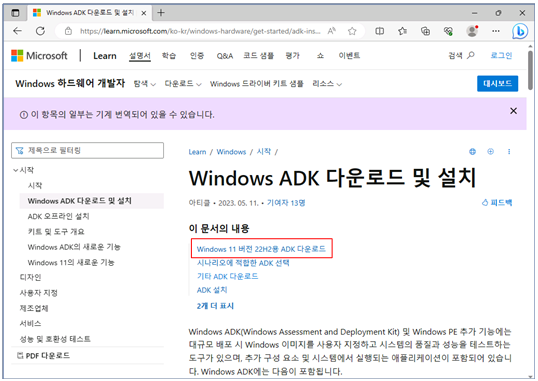Select Windows ADK 다운로드 및 설치 tree item
This screenshot has height=381, width=538.
(92, 201)
